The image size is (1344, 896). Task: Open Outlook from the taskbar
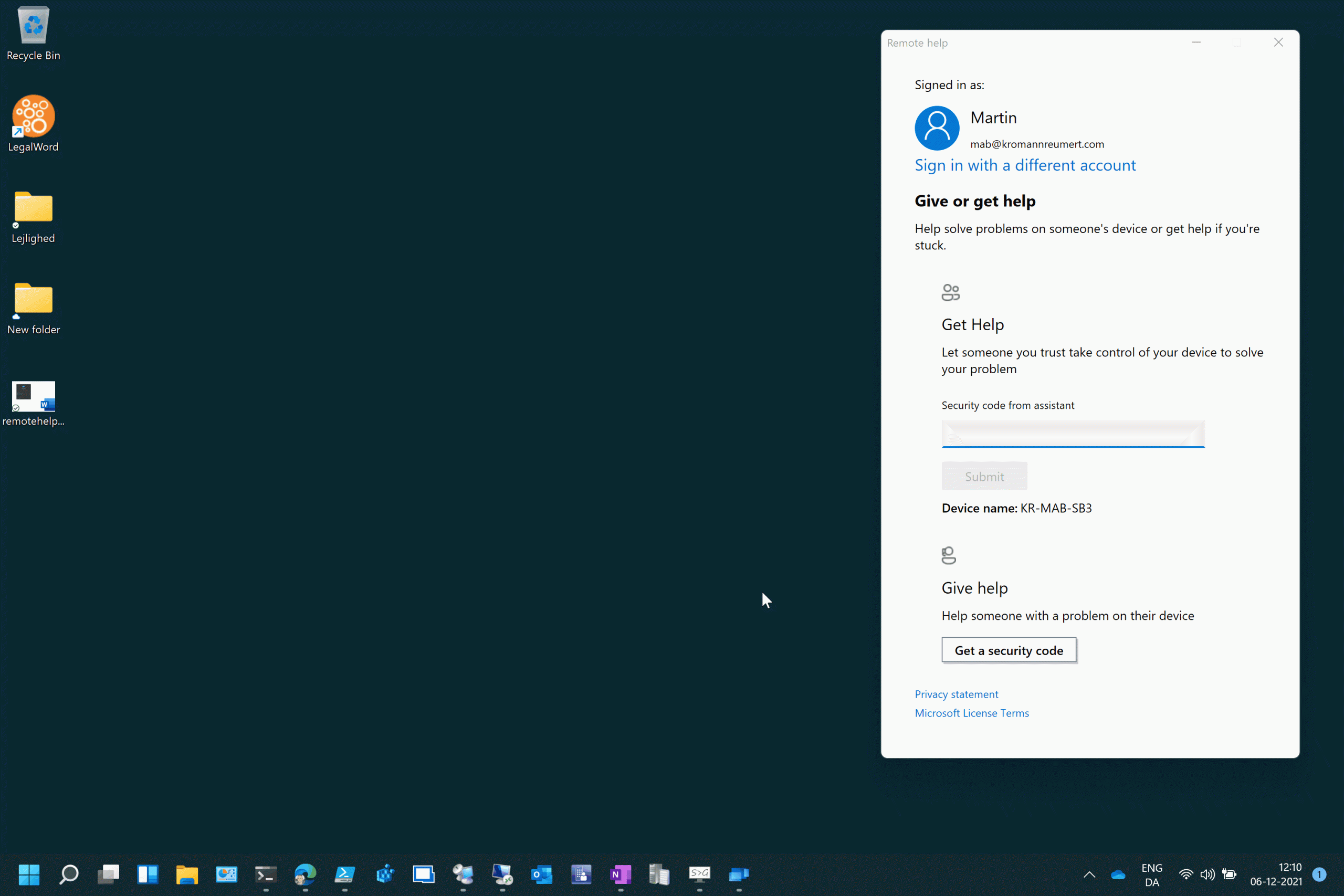pos(542,874)
